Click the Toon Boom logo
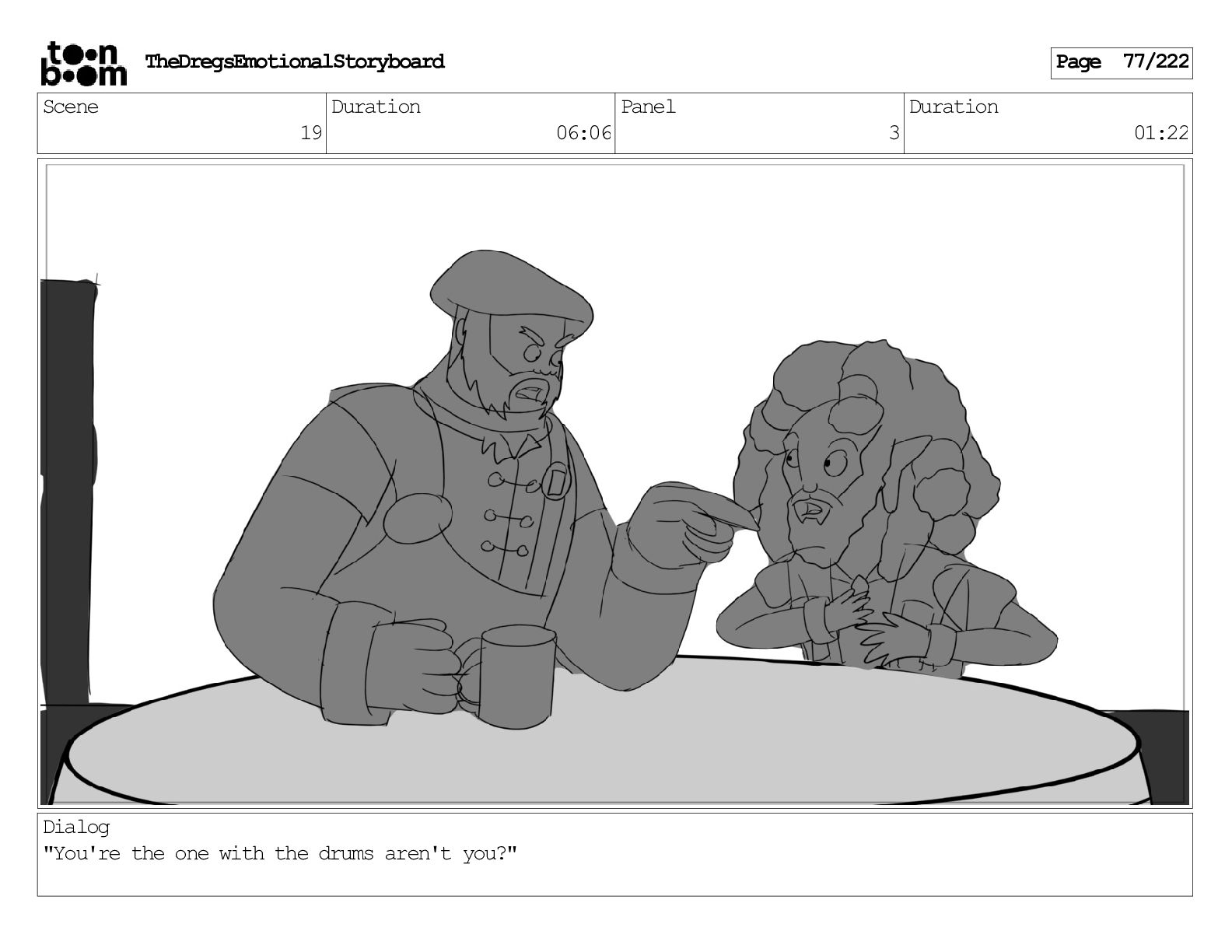Viewport: 1232px width, 952px height. pyautogui.click(x=83, y=63)
